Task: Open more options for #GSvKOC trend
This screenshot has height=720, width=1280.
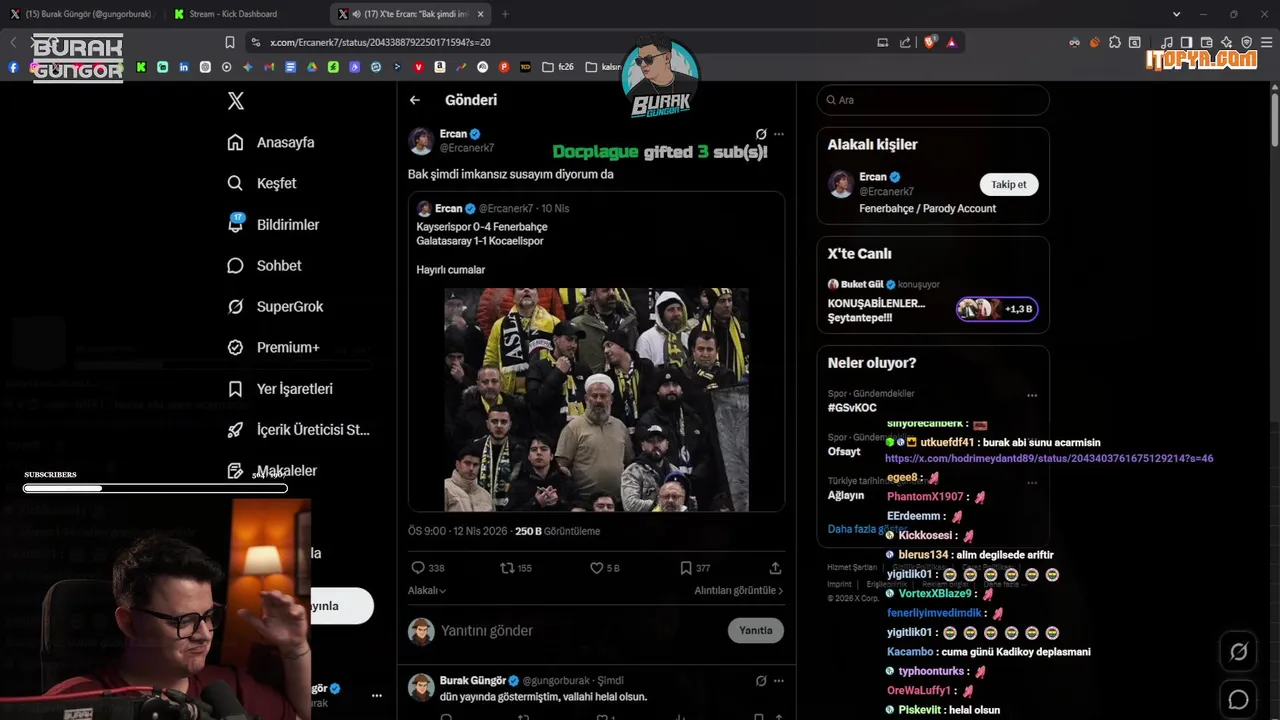Action: point(1032,395)
